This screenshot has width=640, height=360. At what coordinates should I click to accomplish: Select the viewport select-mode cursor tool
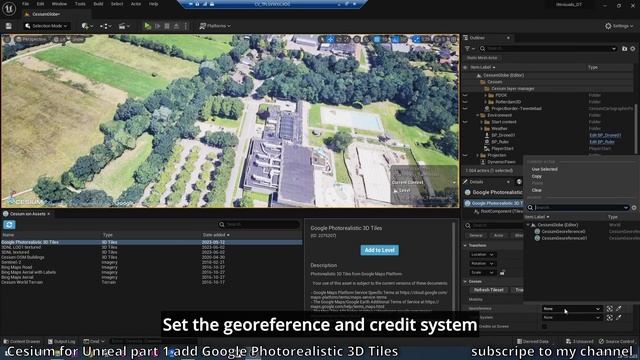click(322, 40)
